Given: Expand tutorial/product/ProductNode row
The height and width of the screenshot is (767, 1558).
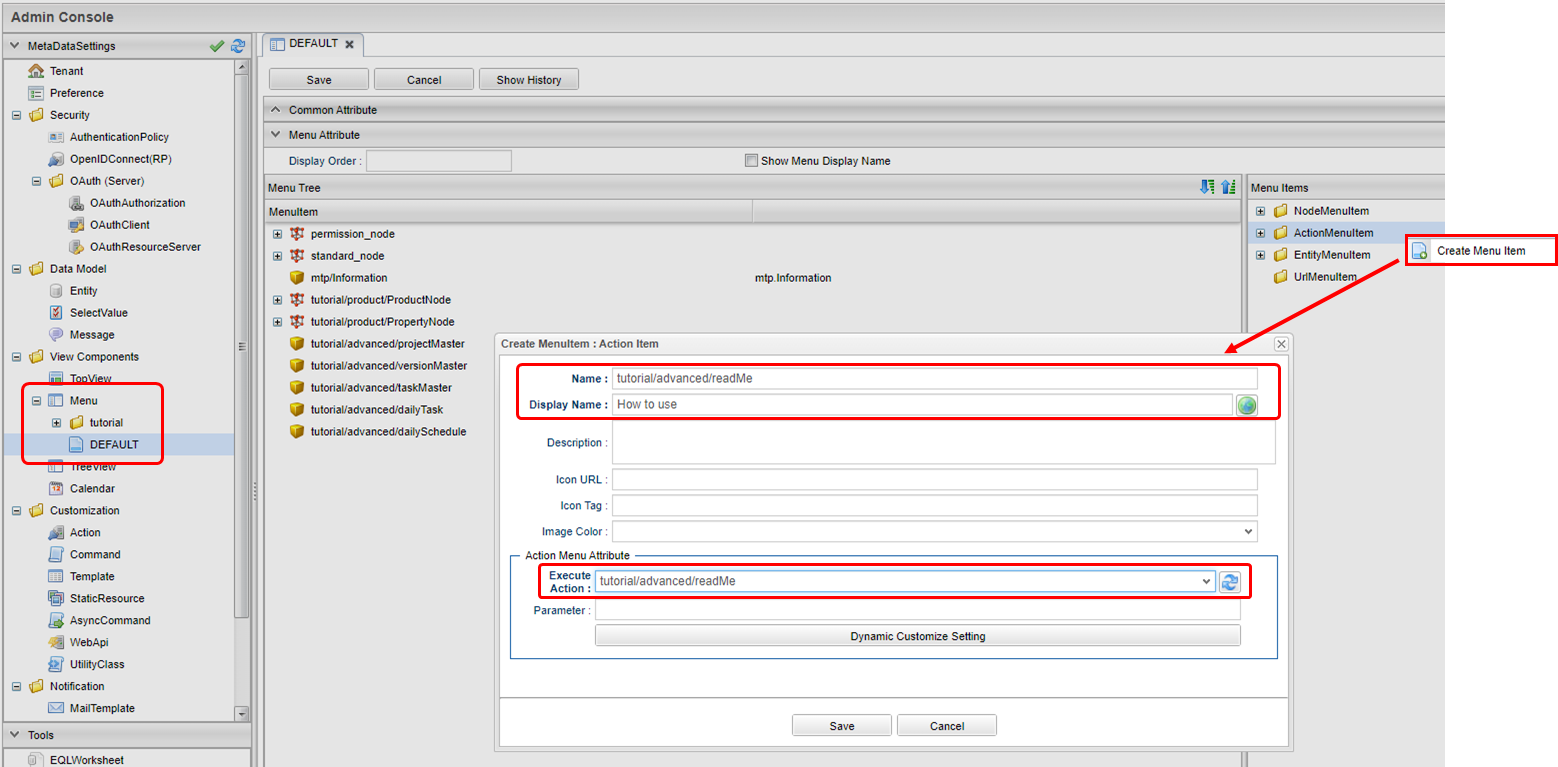Looking at the screenshot, I should point(277,300).
